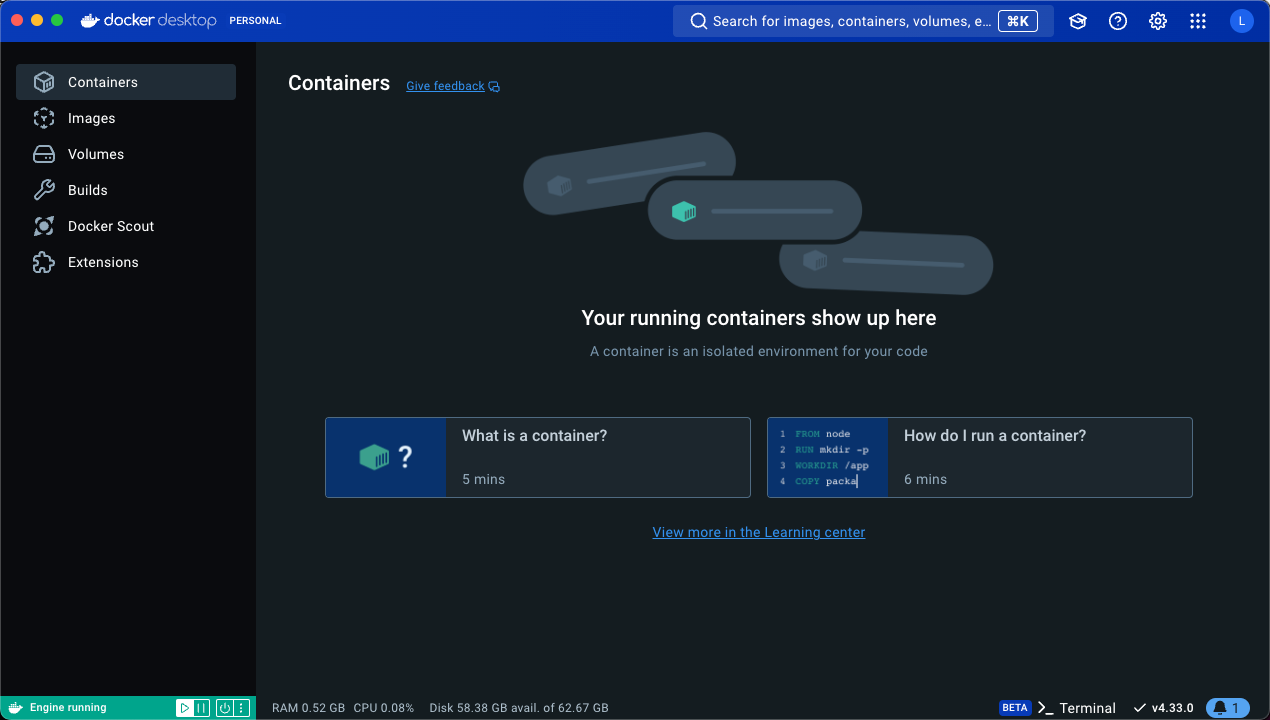Click the engine power button icon
1270x720 pixels.
(x=225, y=708)
